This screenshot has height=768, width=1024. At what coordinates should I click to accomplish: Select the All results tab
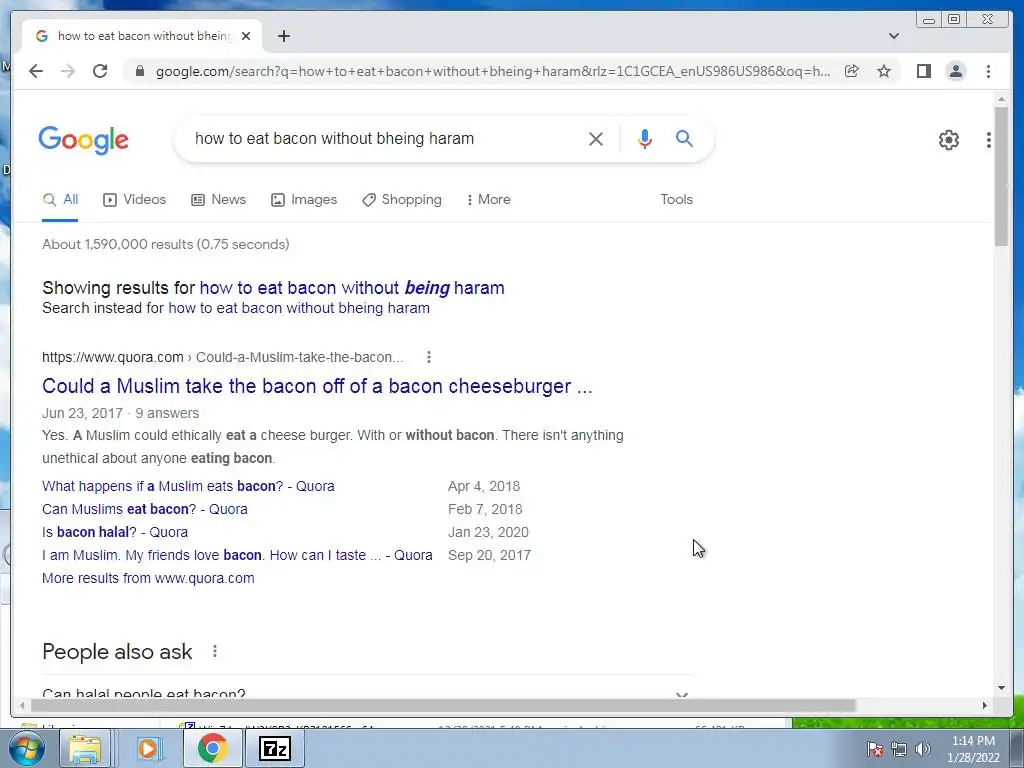[x=60, y=200]
